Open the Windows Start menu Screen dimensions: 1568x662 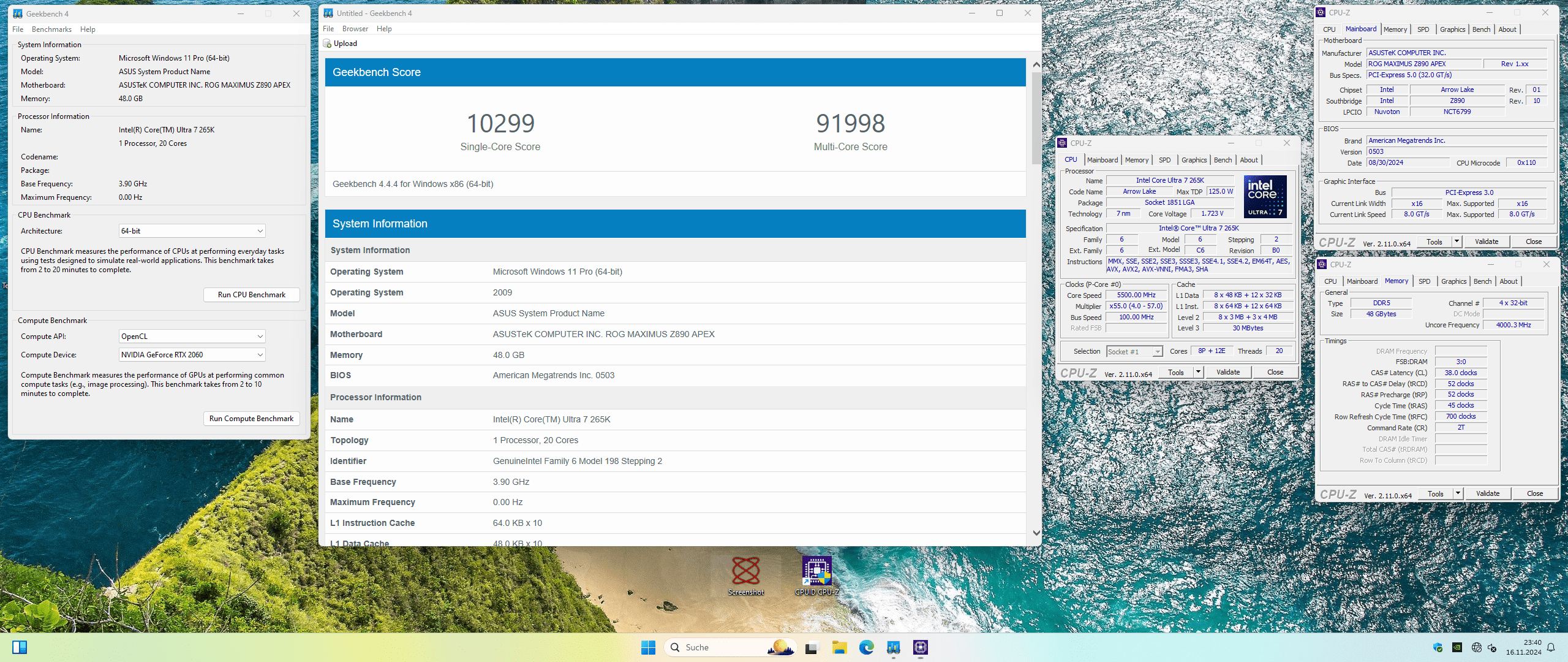648,647
